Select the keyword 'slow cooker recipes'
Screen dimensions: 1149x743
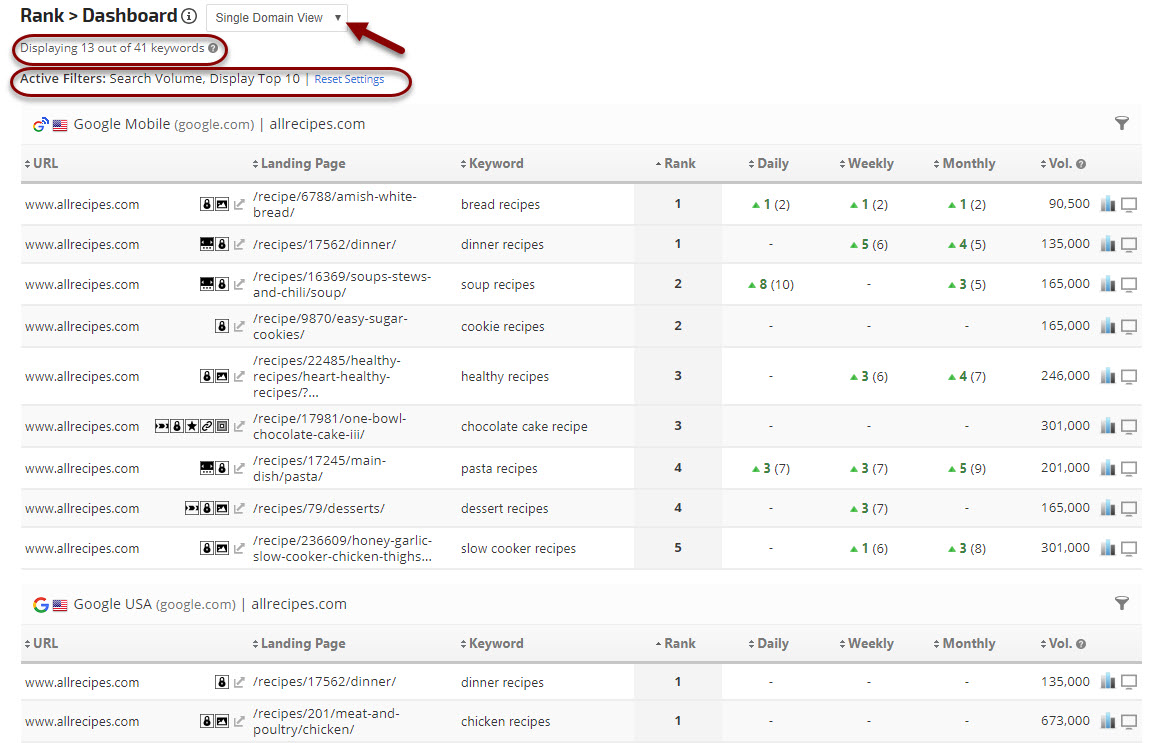518,549
